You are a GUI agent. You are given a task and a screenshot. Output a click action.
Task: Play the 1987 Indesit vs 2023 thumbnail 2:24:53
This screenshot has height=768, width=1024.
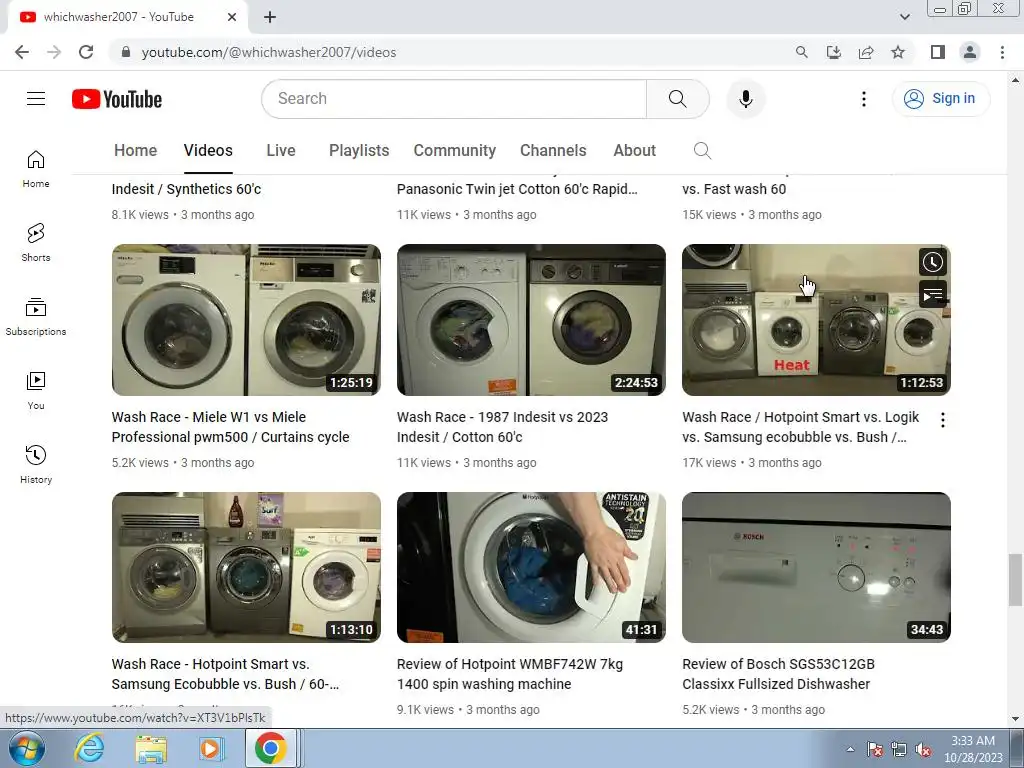[x=531, y=320]
